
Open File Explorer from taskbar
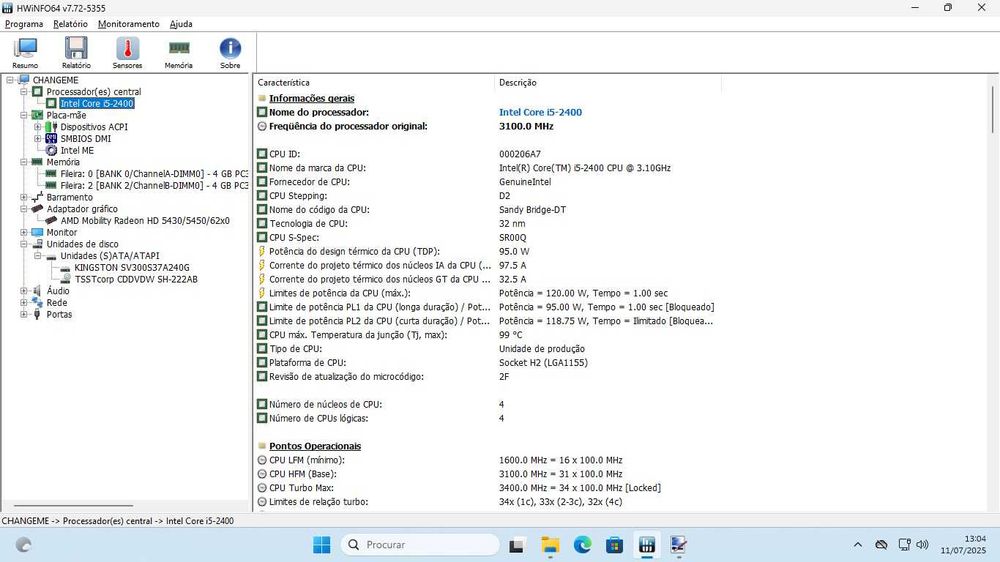coord(550,545)
